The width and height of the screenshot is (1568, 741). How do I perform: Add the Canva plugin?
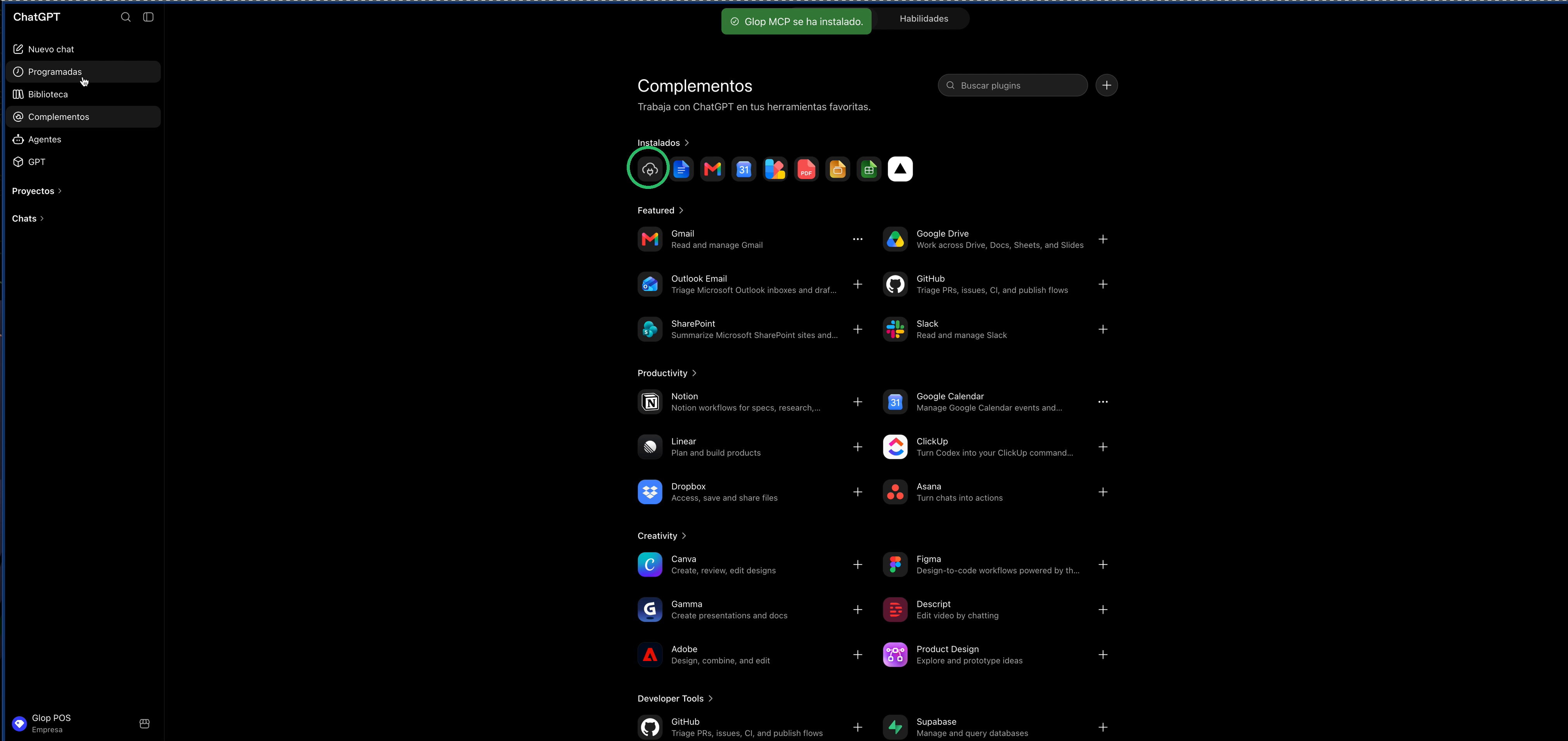(x=857, y=564)
